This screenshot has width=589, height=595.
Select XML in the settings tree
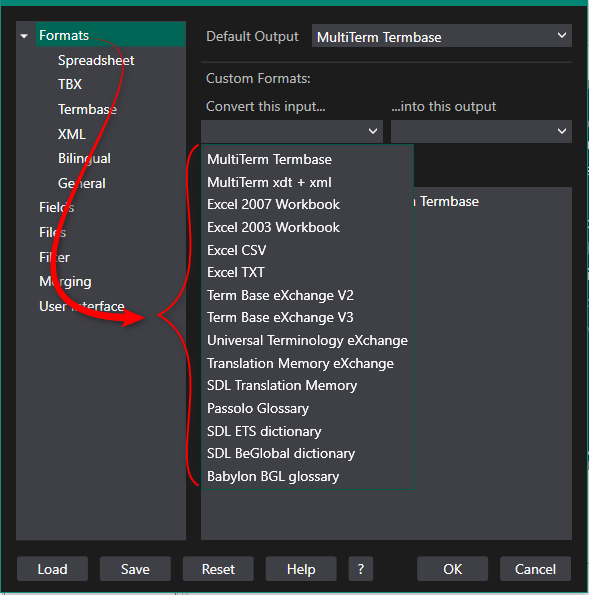tap(71, 134)
